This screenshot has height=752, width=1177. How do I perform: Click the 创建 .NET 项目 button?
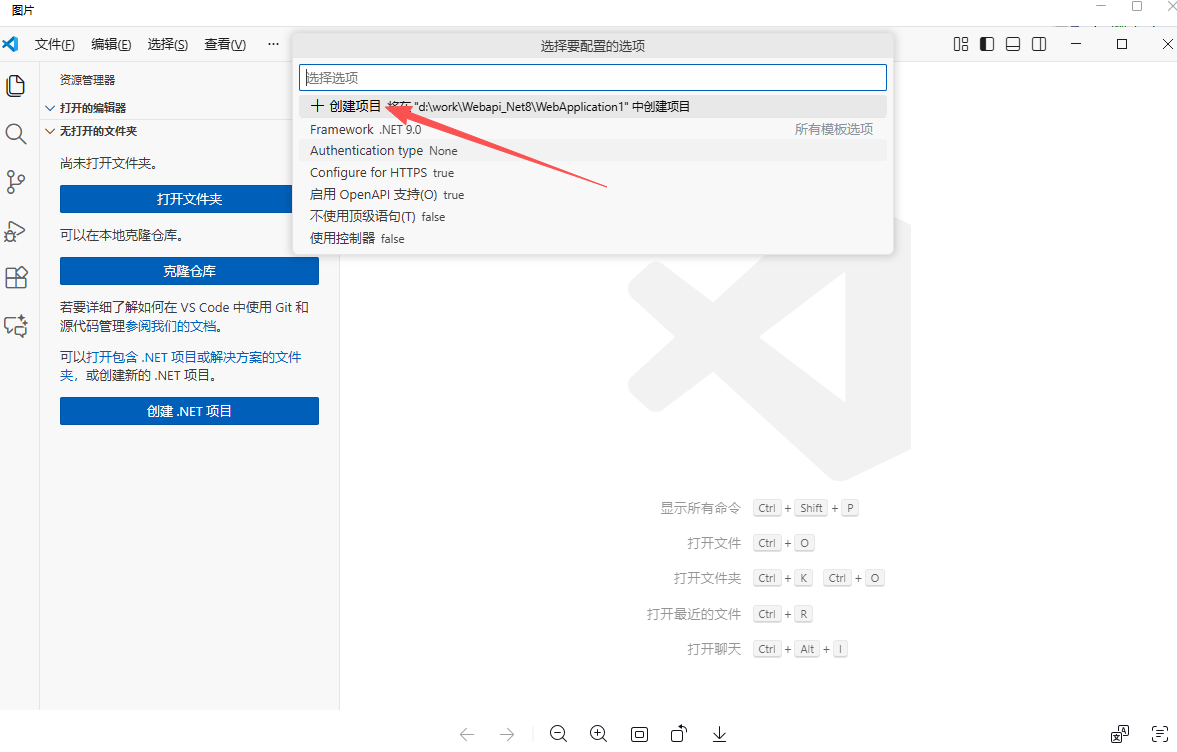coord(189,411)
